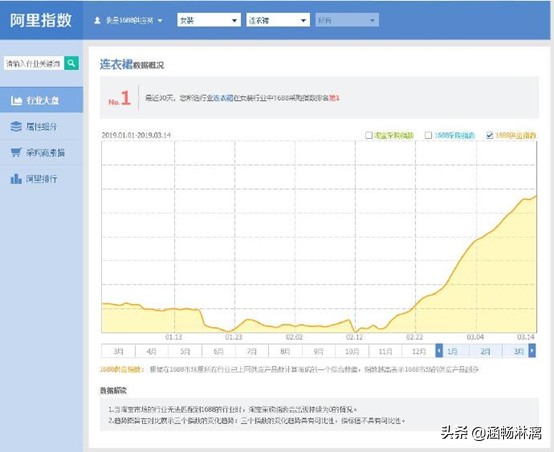This screenshot has width=554, height=452.
Task: Click the 阿里指数 logo
Action: (x=41, y=20)
